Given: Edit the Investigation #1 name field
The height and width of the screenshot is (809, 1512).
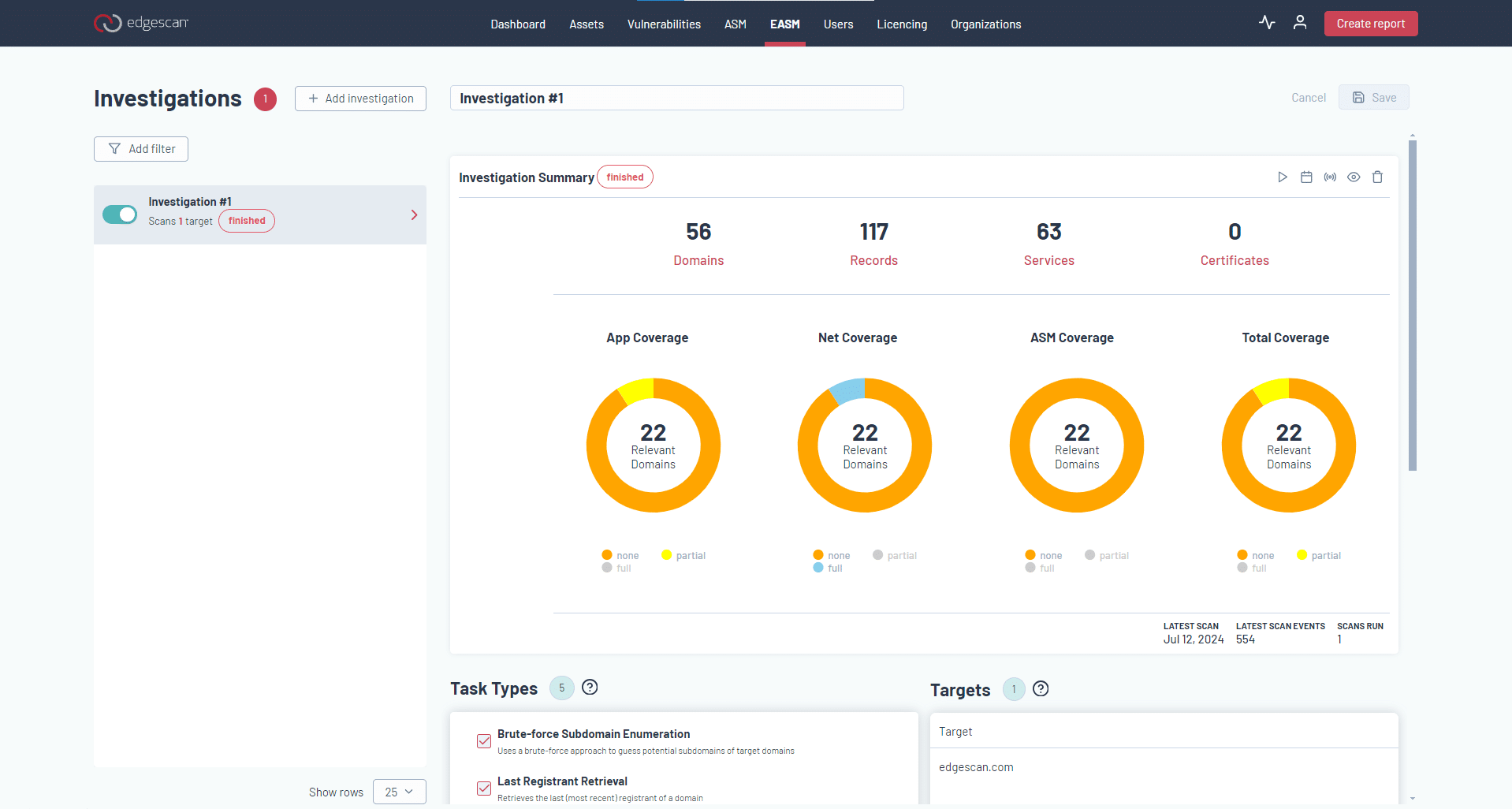Looking at the screenshot, I should [x=676, y=97].
